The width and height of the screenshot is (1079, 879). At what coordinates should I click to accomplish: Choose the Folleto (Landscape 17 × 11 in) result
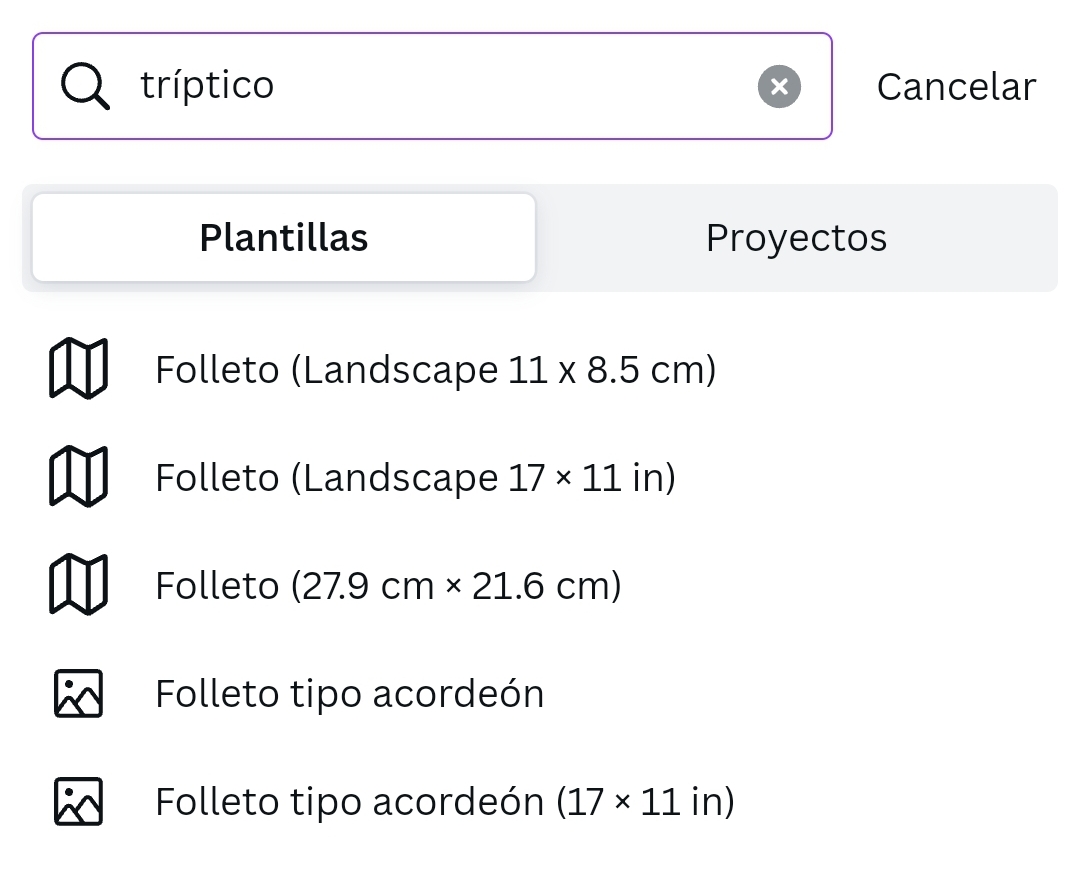pos(415,478)
